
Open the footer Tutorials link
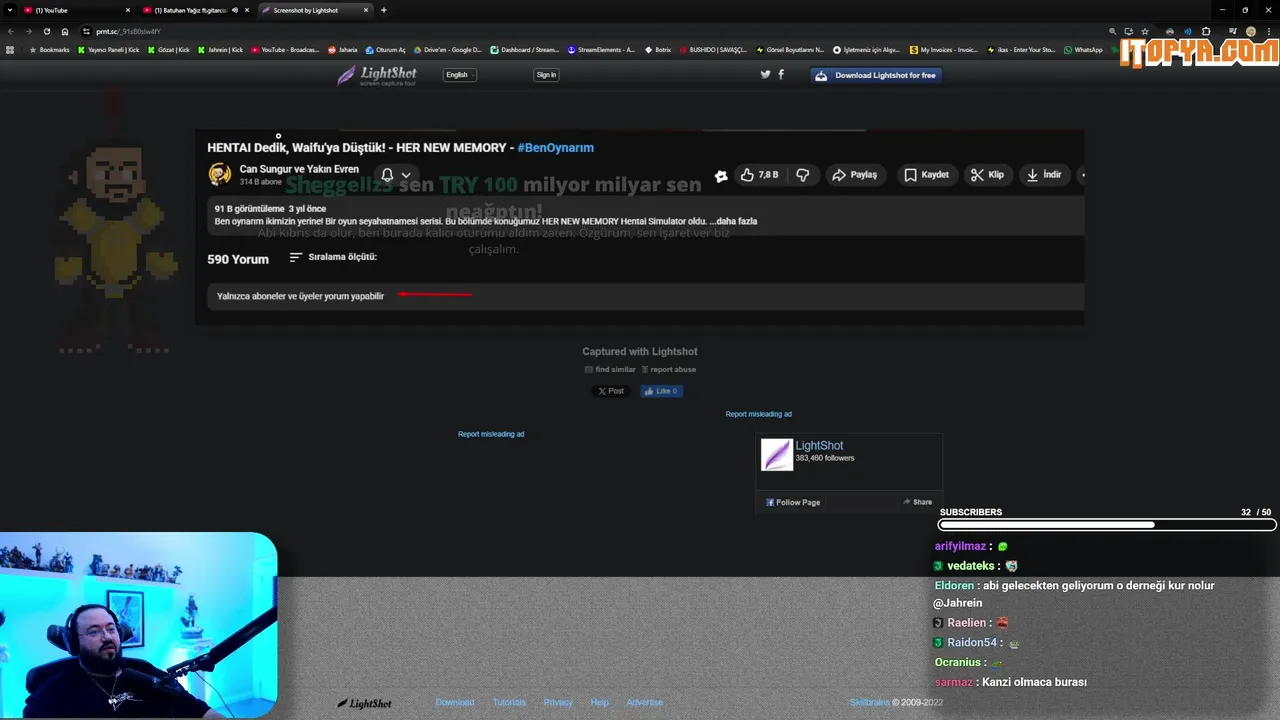[509, 702]
